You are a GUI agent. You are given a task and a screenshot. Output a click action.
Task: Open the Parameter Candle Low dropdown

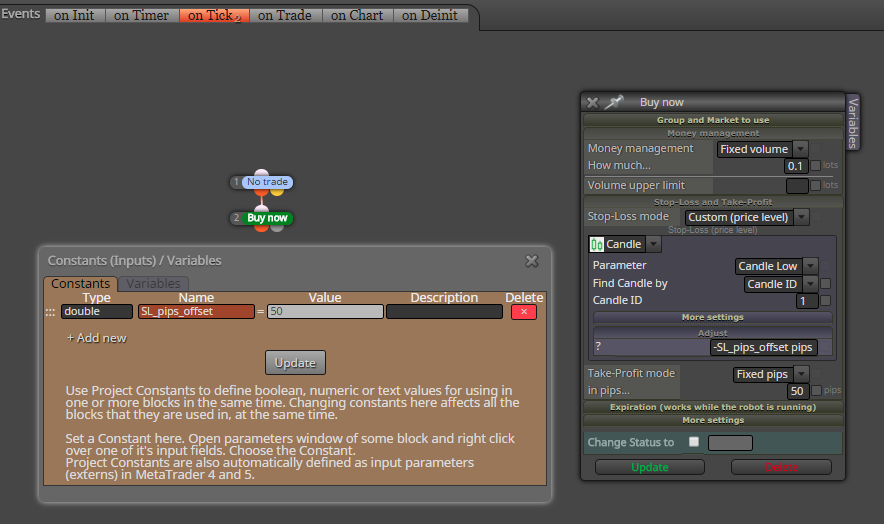click(x=810, y=266)
